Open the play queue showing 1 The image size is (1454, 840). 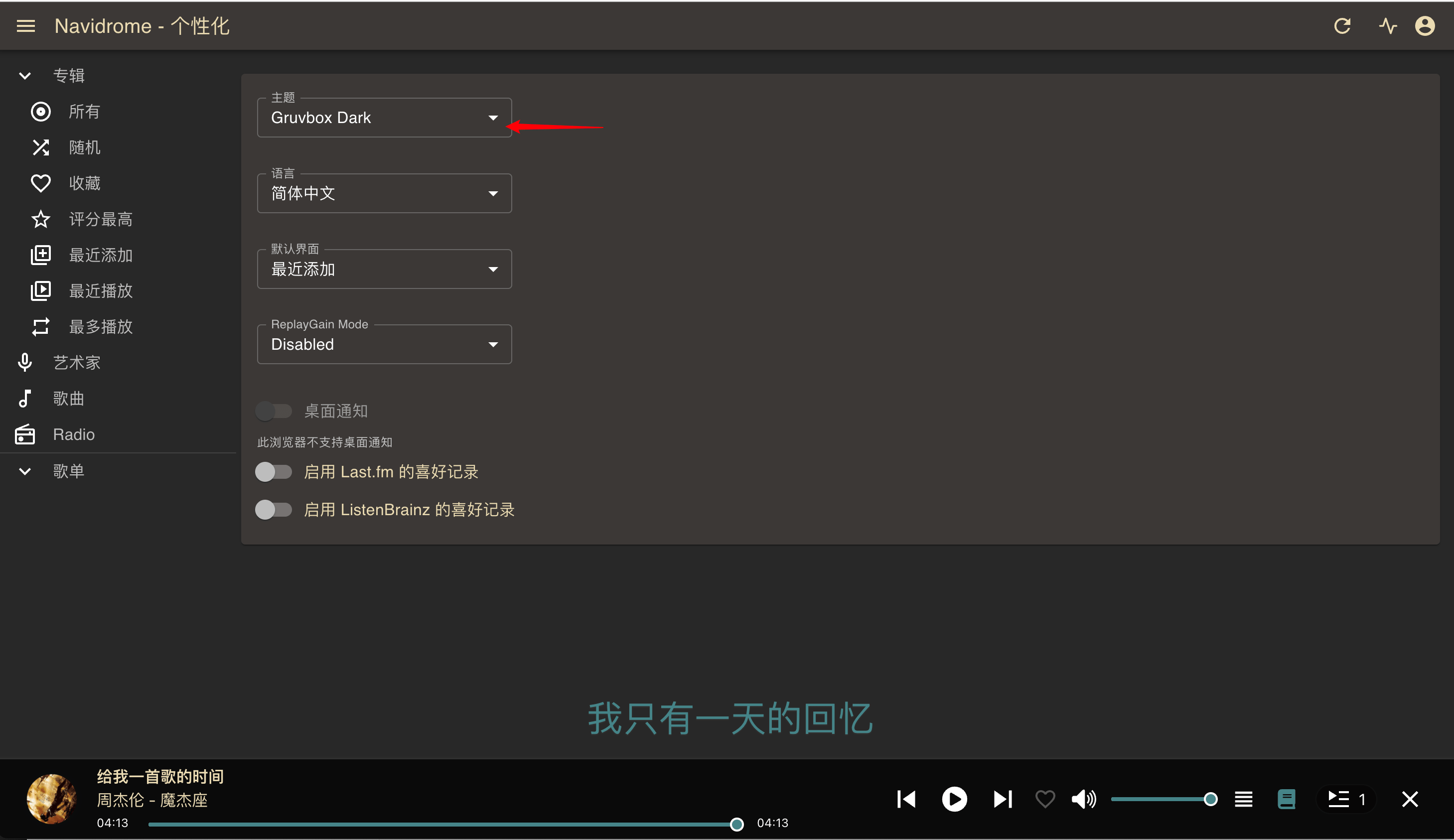1346,799
